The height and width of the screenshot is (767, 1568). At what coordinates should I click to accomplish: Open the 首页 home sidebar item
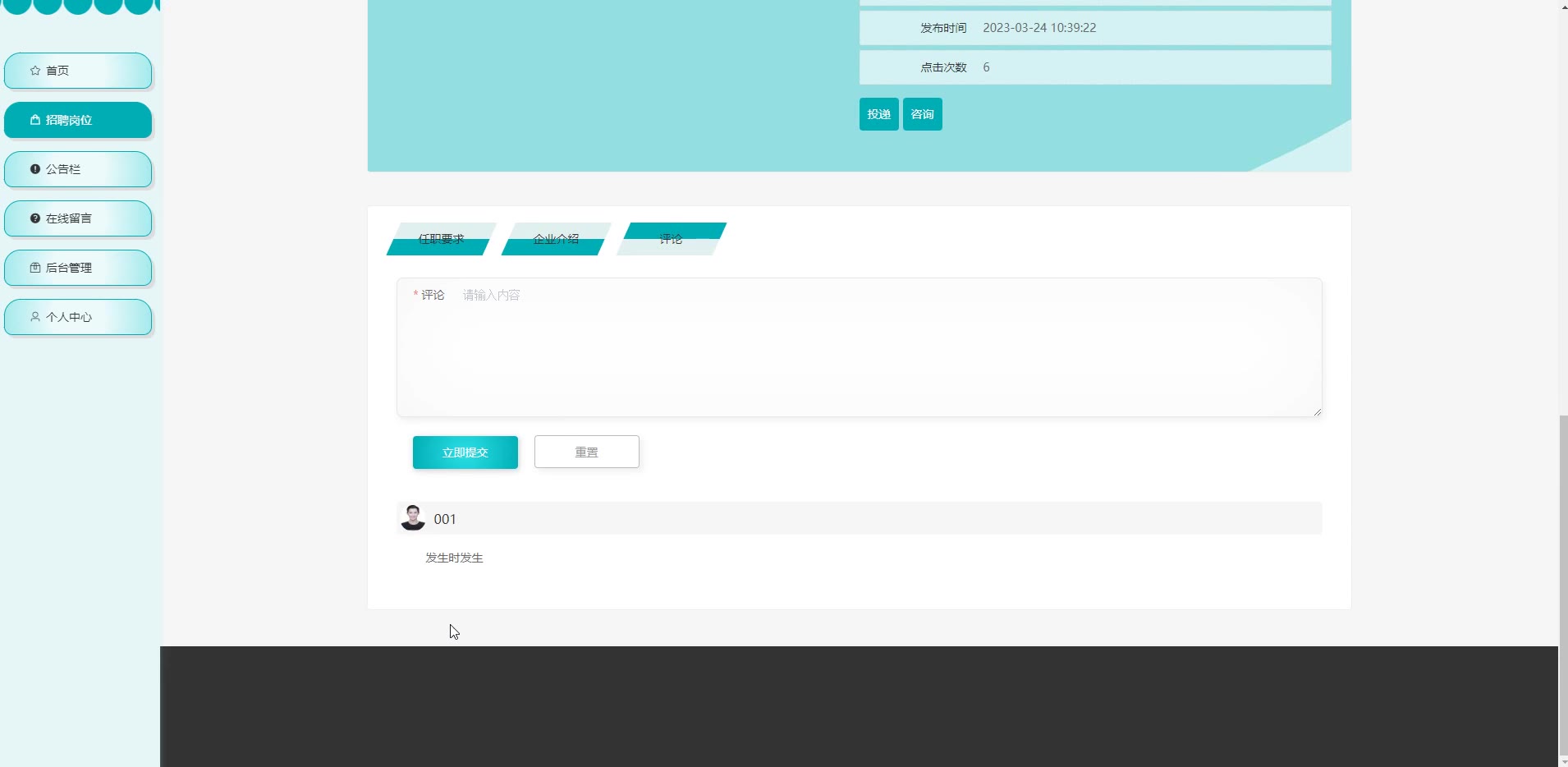tap(78, 71)
